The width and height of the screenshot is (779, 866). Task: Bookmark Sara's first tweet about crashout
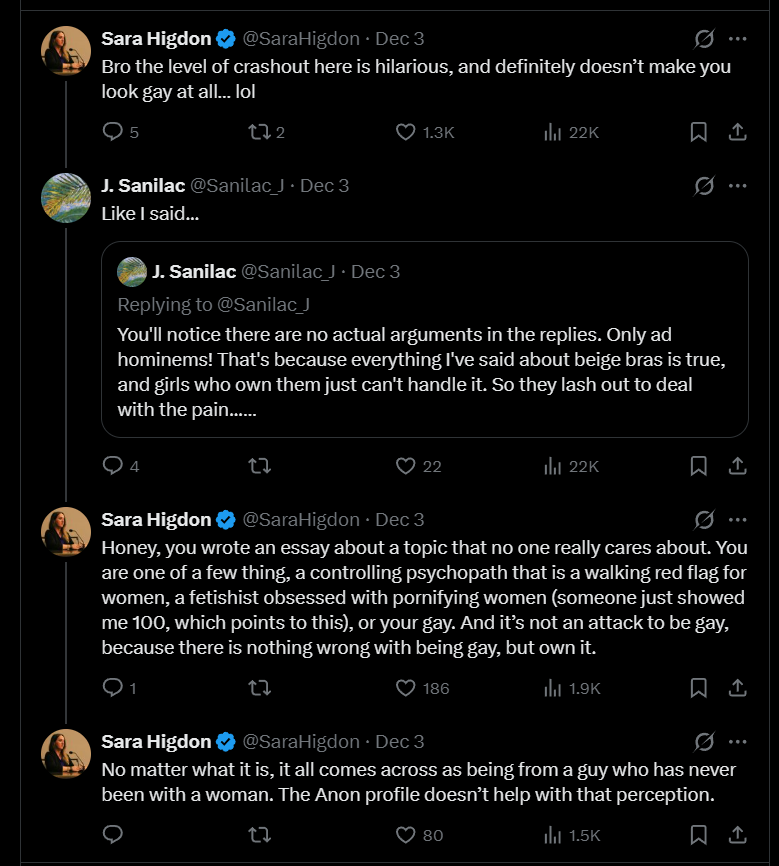(x=699, y=132)
